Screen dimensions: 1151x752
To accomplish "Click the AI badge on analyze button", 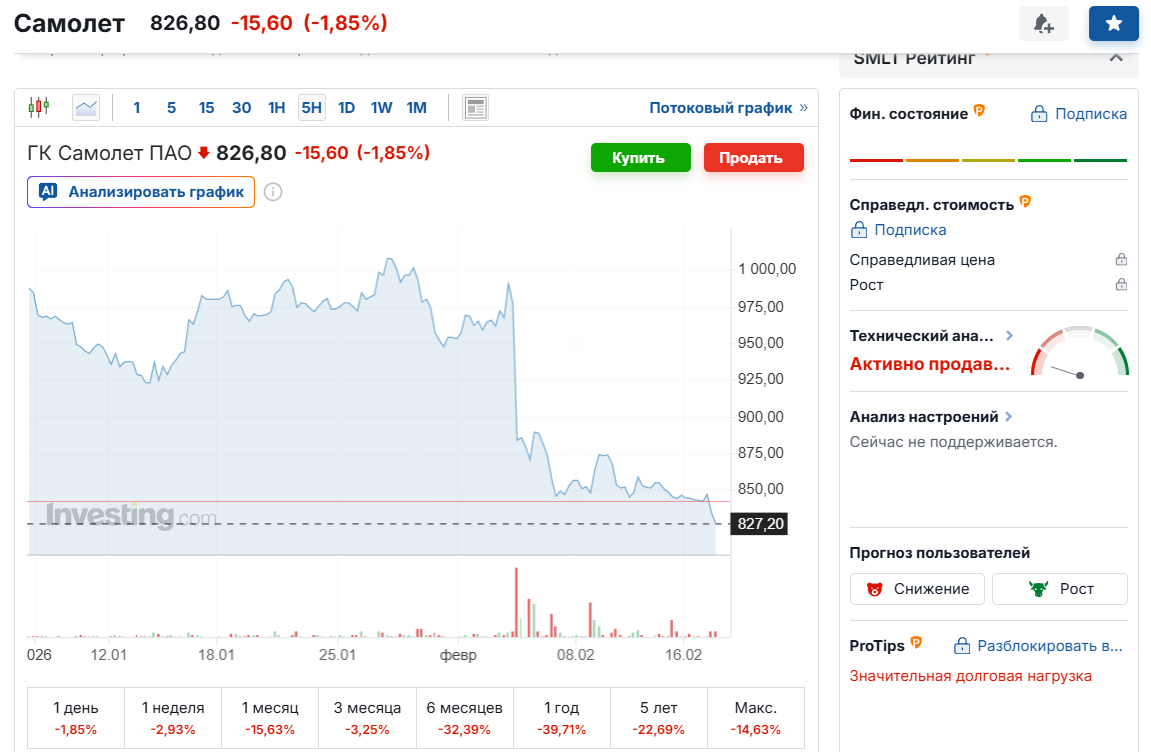I will pyautogui.click(x=48, y=192).
